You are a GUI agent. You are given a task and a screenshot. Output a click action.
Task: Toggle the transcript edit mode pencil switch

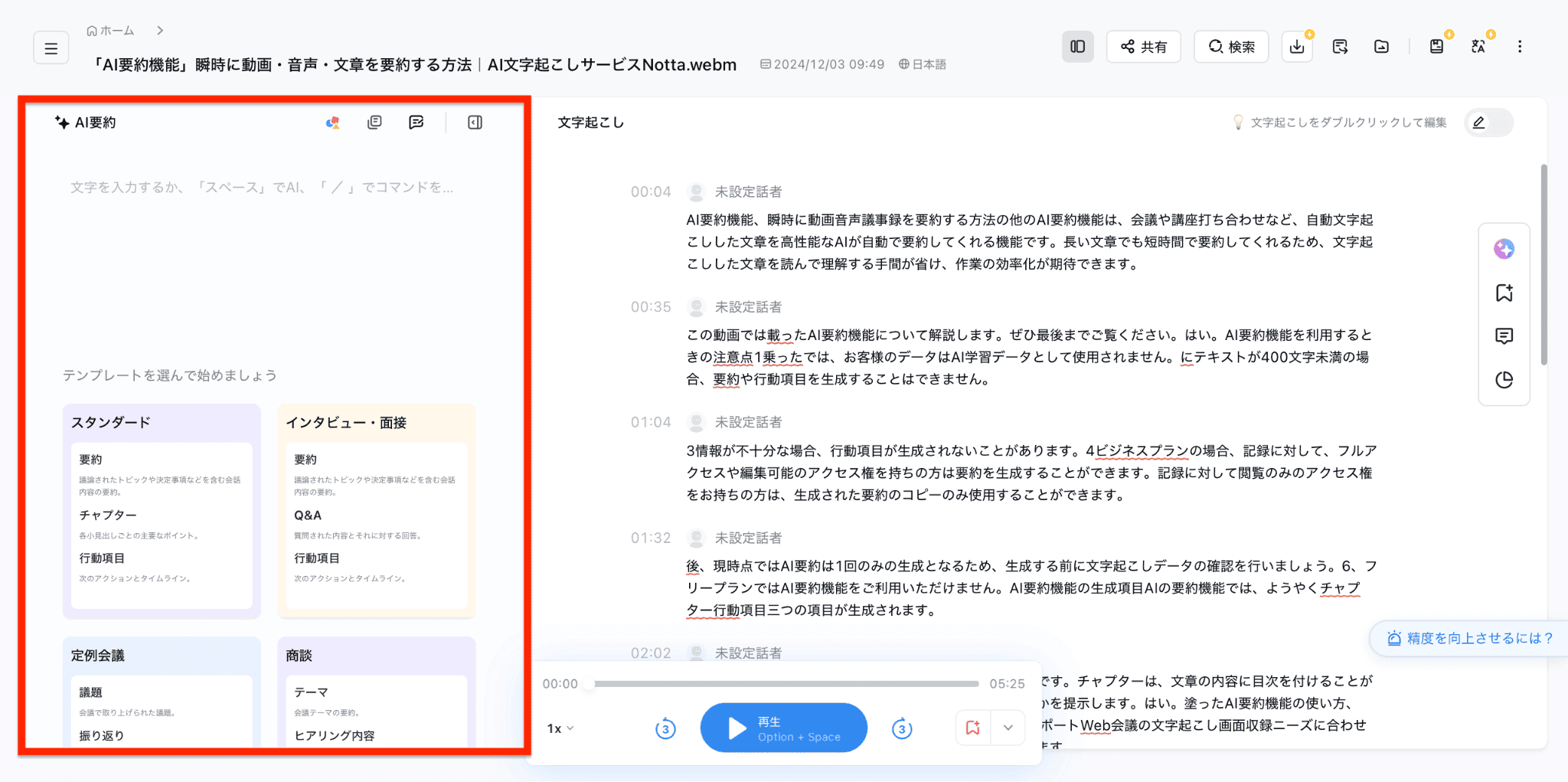[x=1488, y=123]
